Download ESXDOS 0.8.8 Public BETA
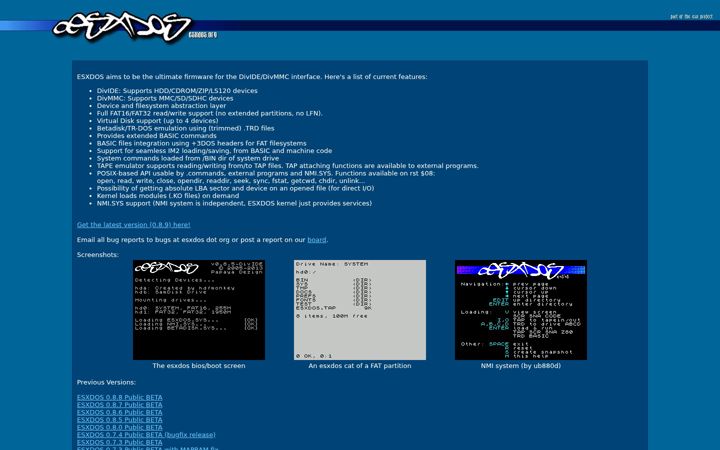The height and width of the screenshot is (450, 720). 119,397
